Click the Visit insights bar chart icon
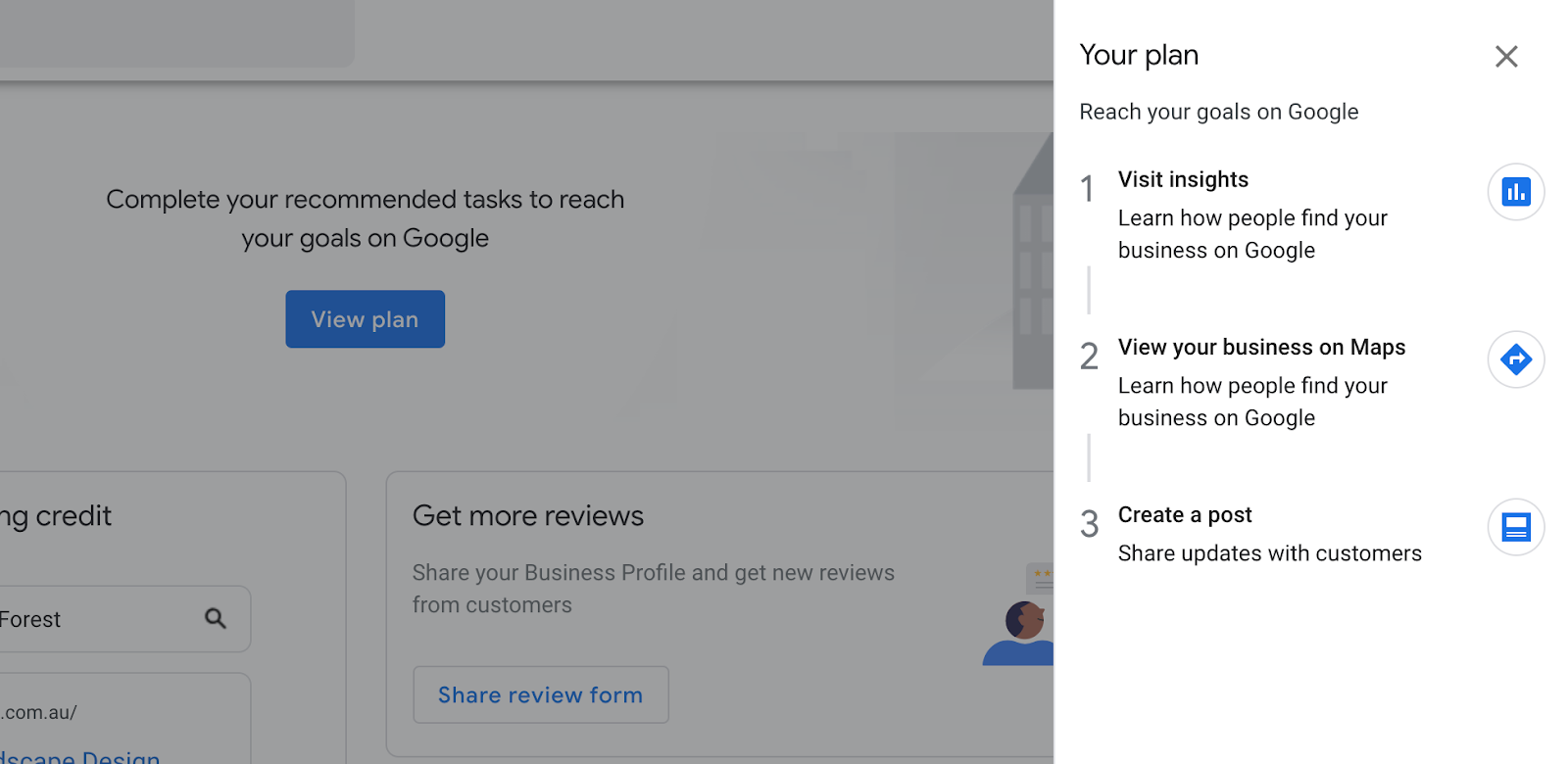This screenshot has width=1568, height=764. tap(1516, 192)
